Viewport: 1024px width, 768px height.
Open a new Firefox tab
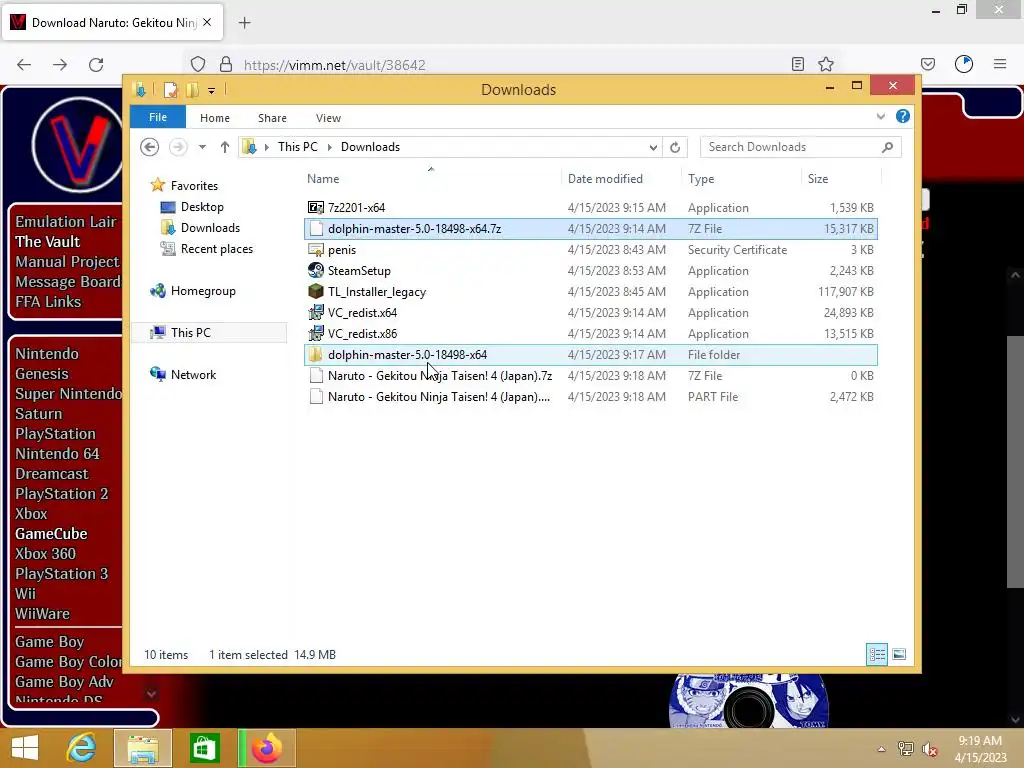click(x=244, y=23)
